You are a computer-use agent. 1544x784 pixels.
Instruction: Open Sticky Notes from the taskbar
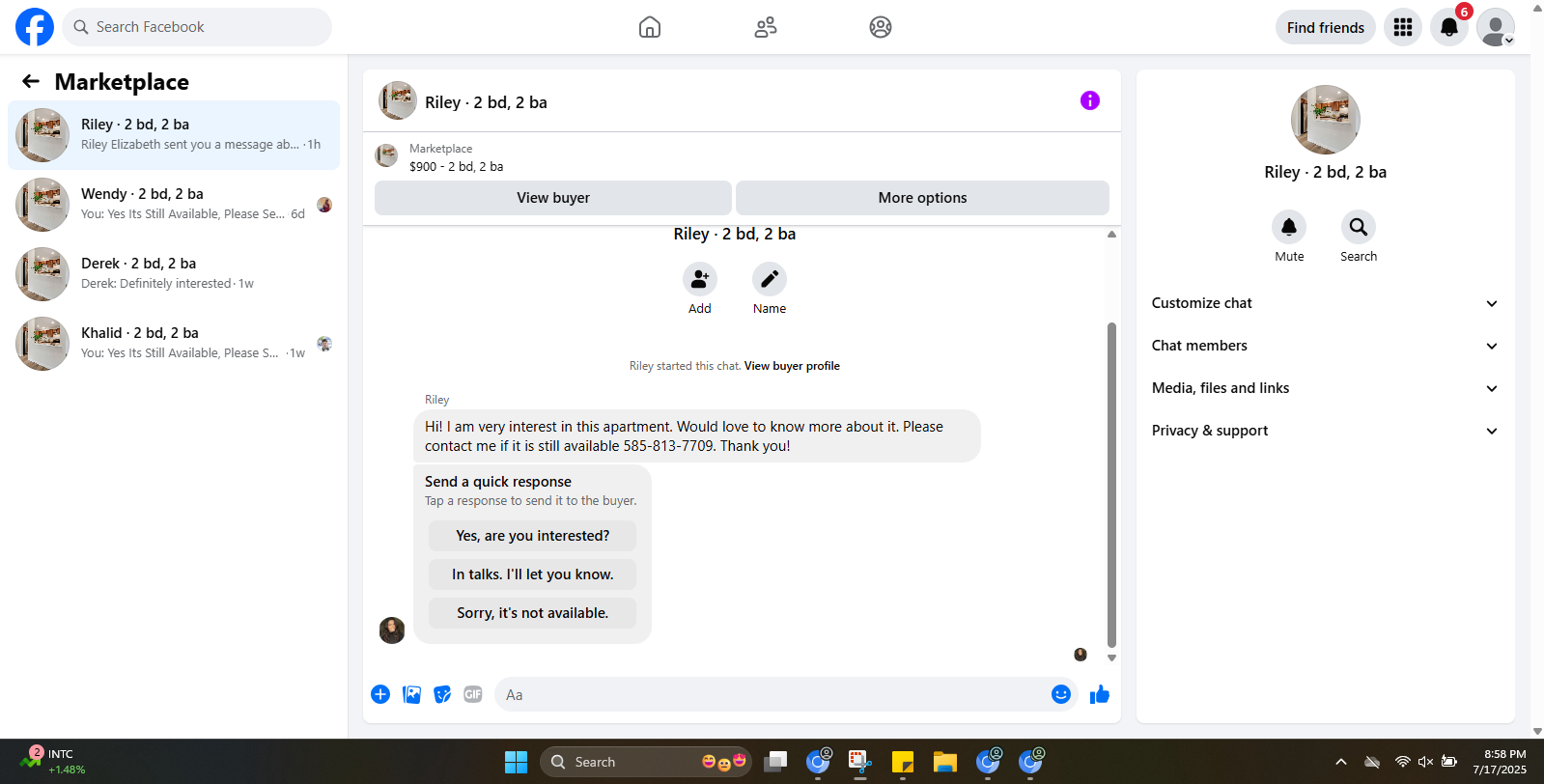[x=903, y=762]
